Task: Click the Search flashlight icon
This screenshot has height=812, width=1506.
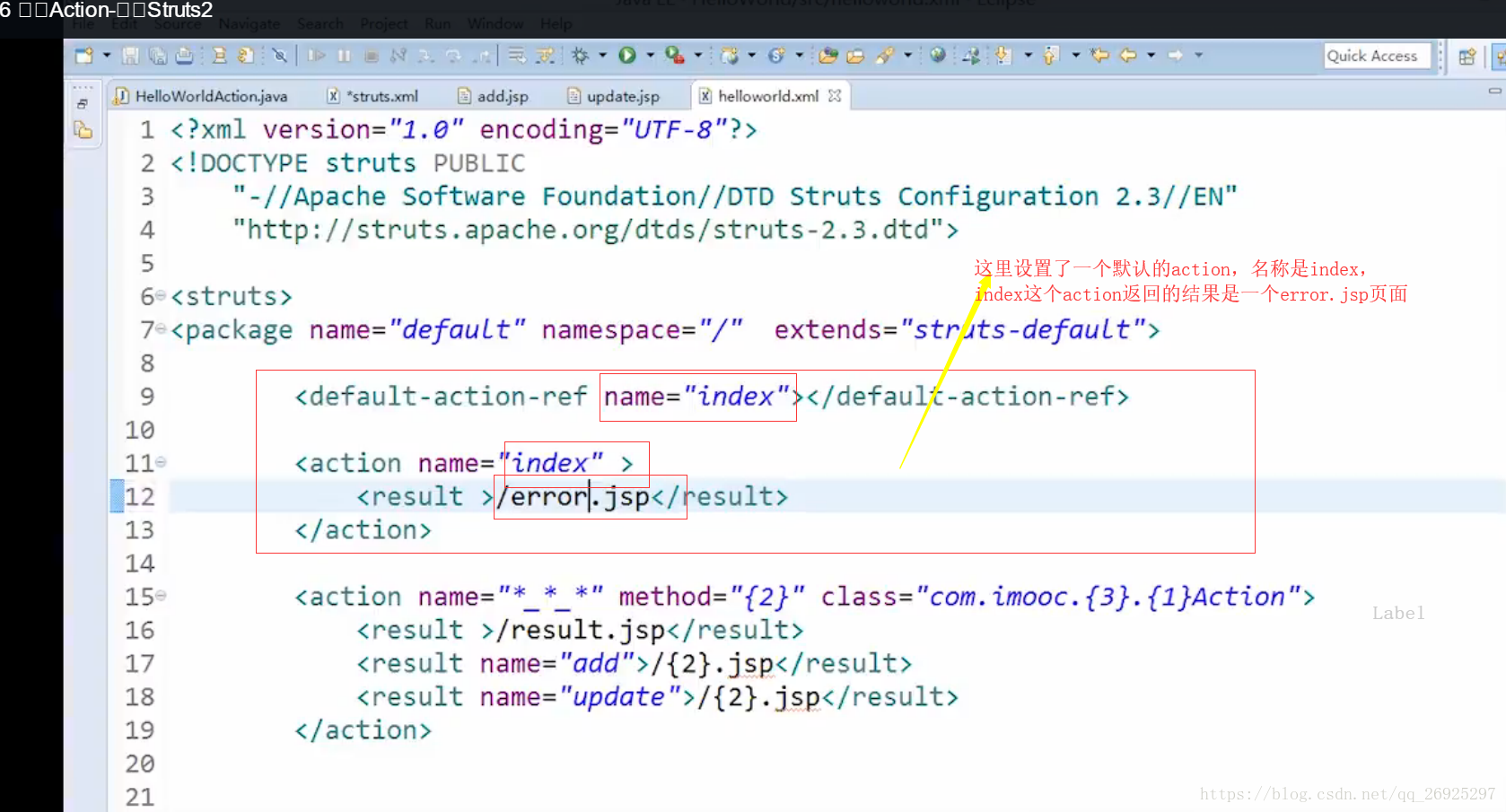Action: pos(885,56)
